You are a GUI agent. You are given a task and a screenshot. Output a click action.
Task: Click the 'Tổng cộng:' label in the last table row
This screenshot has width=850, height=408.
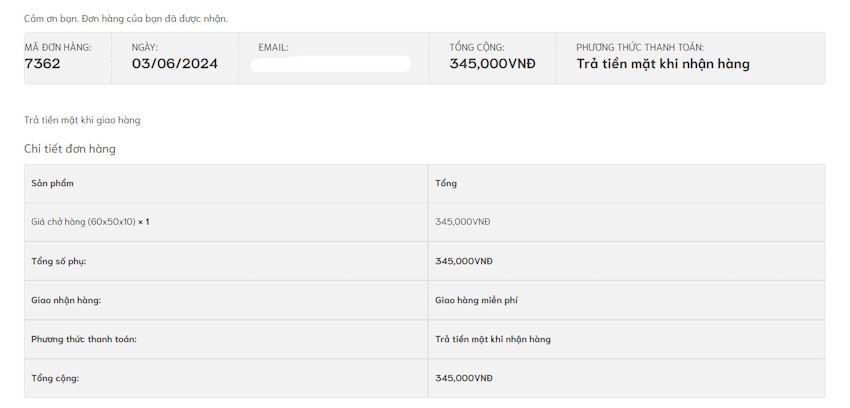[55, 378]
